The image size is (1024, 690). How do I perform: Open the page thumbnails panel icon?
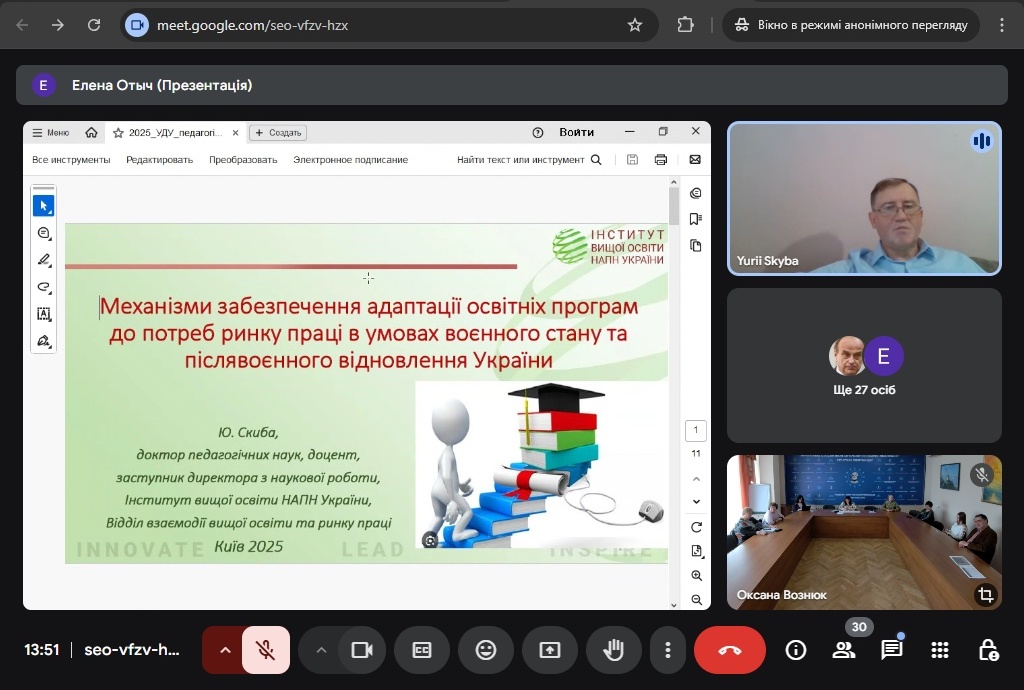point(696,245)
